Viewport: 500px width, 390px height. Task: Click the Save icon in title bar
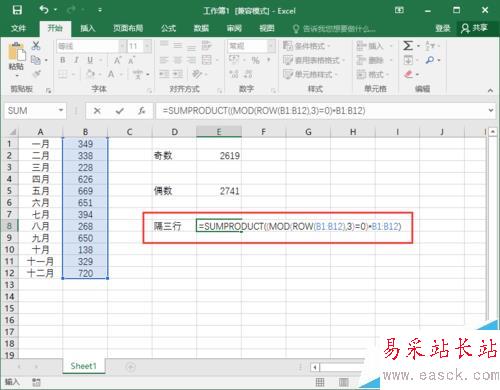[17, 10]
